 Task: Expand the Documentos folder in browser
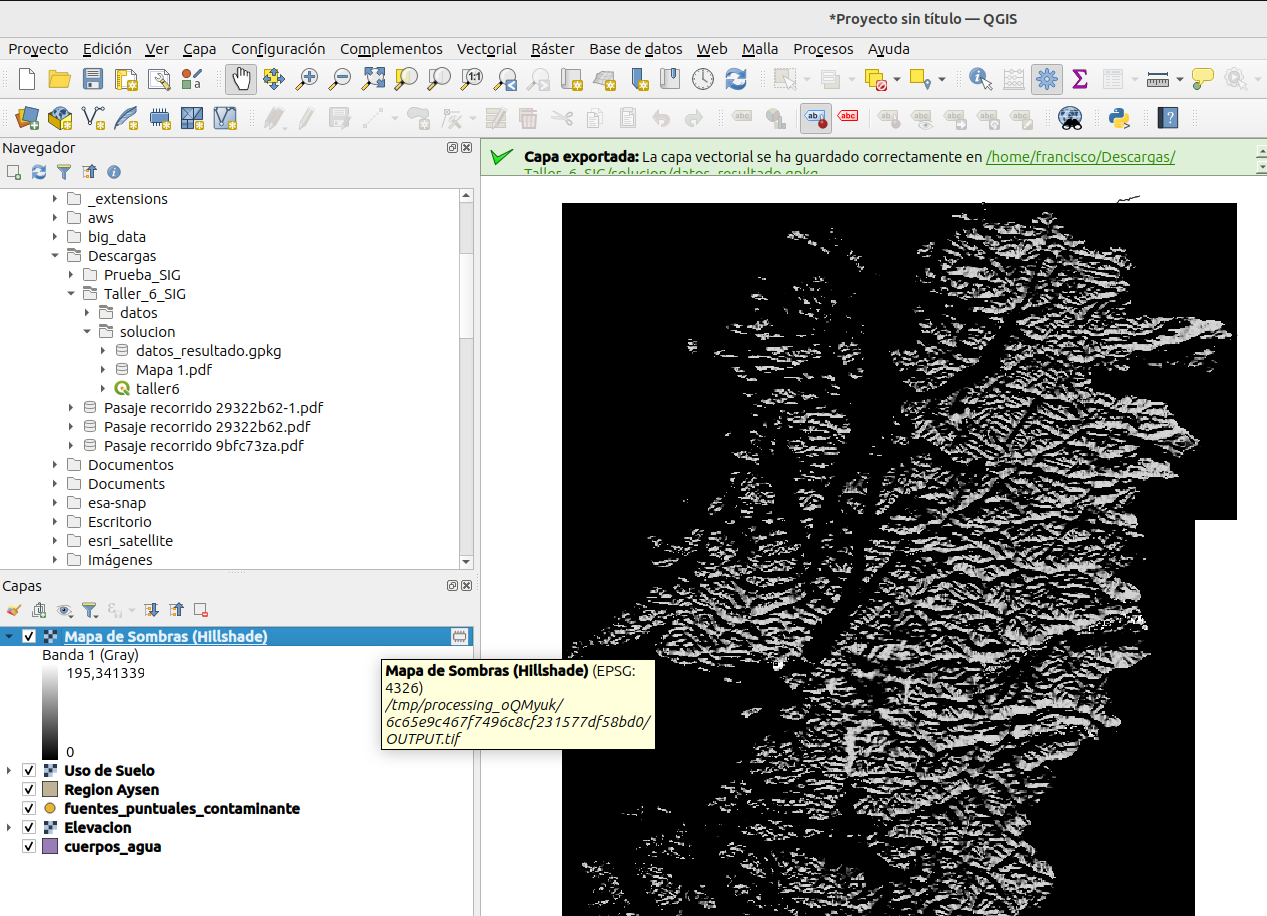56,465
